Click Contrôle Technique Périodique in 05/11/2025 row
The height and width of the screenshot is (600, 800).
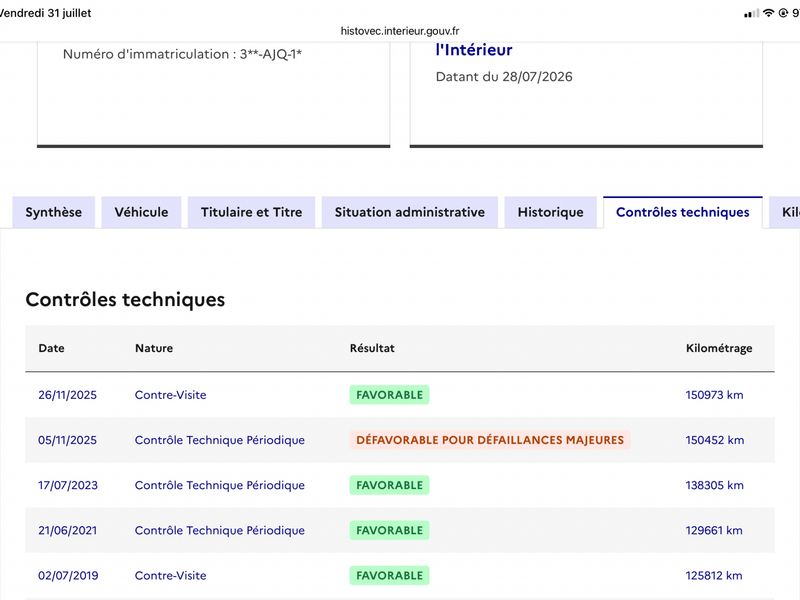coord(220,440)
